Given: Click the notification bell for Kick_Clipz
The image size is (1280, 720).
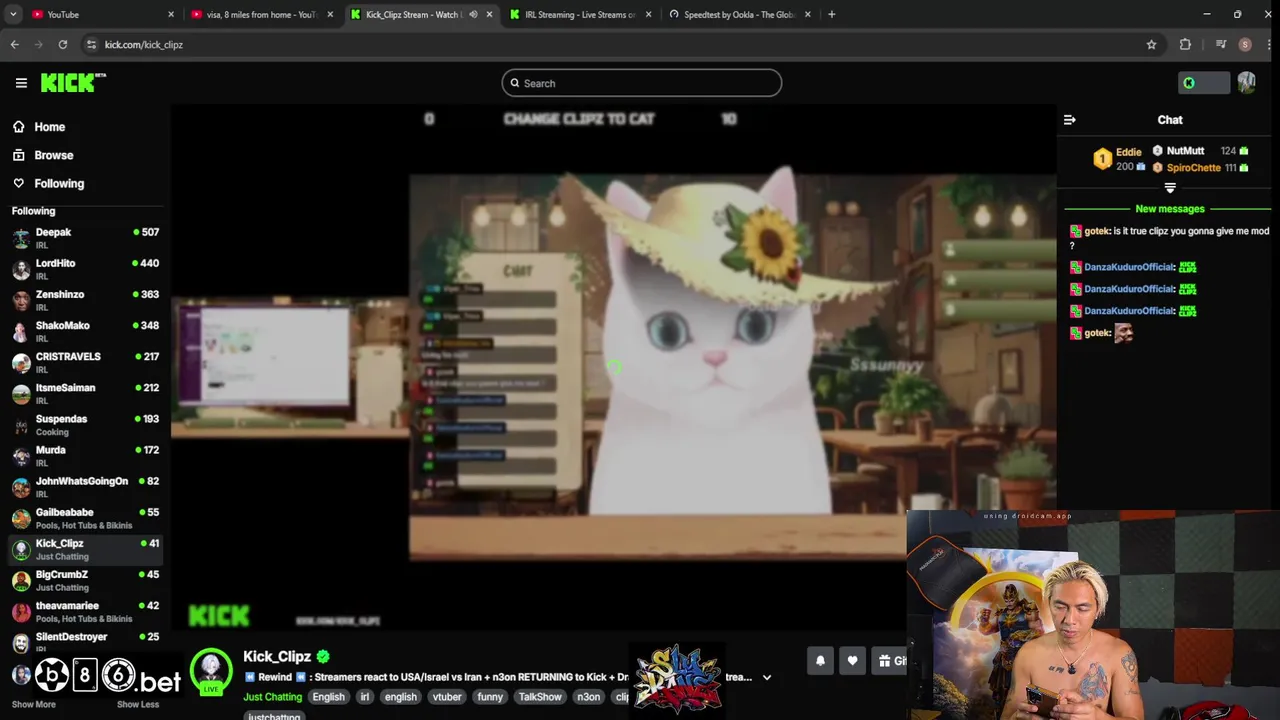Looking at the screenshot, I should (x=820, y=660).
